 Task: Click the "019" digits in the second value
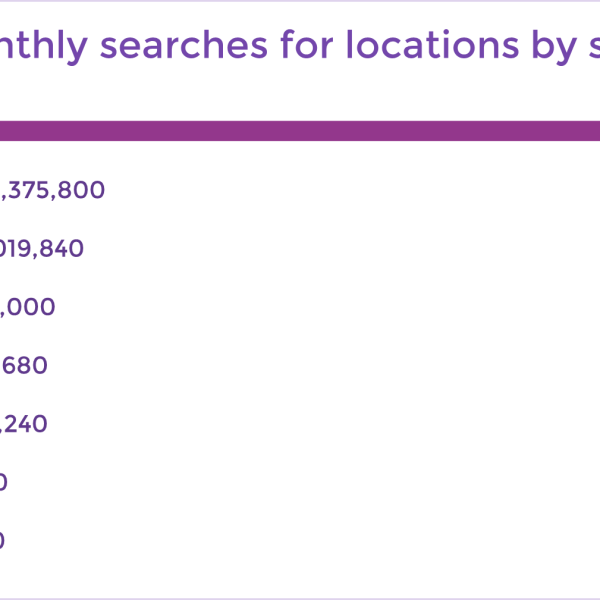point(15,248)
